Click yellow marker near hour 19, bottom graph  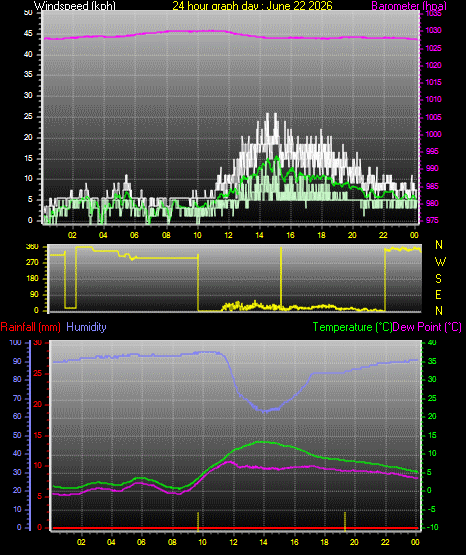[345, 521]
